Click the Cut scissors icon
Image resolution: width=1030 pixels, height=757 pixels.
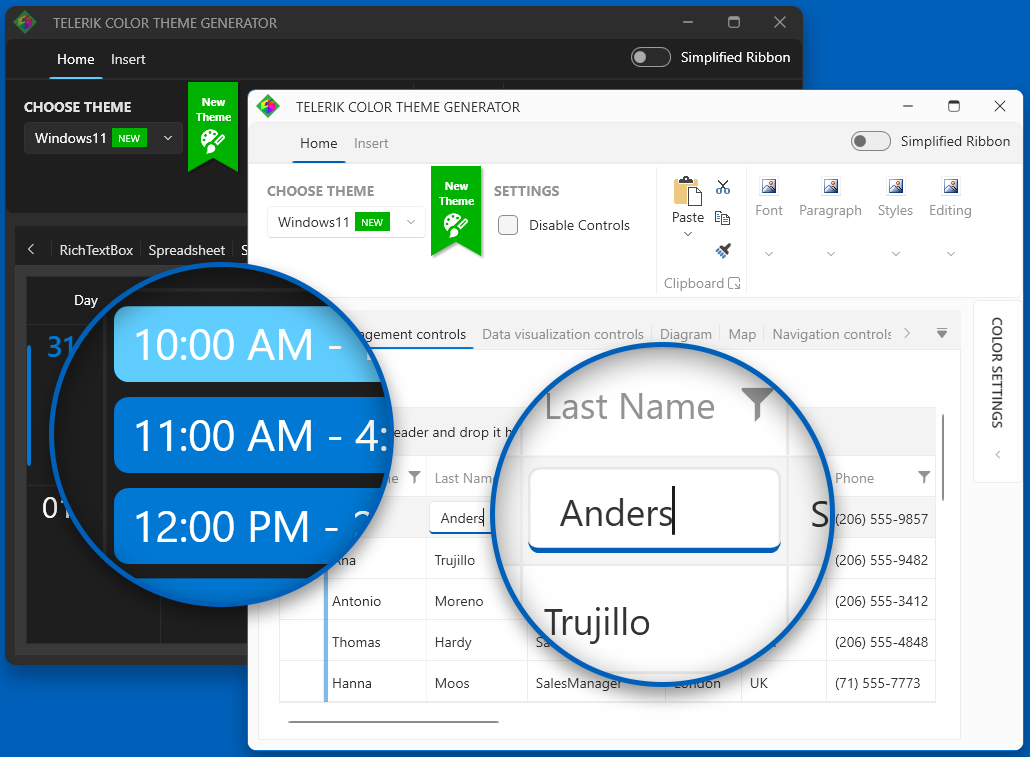pos(723,187)
